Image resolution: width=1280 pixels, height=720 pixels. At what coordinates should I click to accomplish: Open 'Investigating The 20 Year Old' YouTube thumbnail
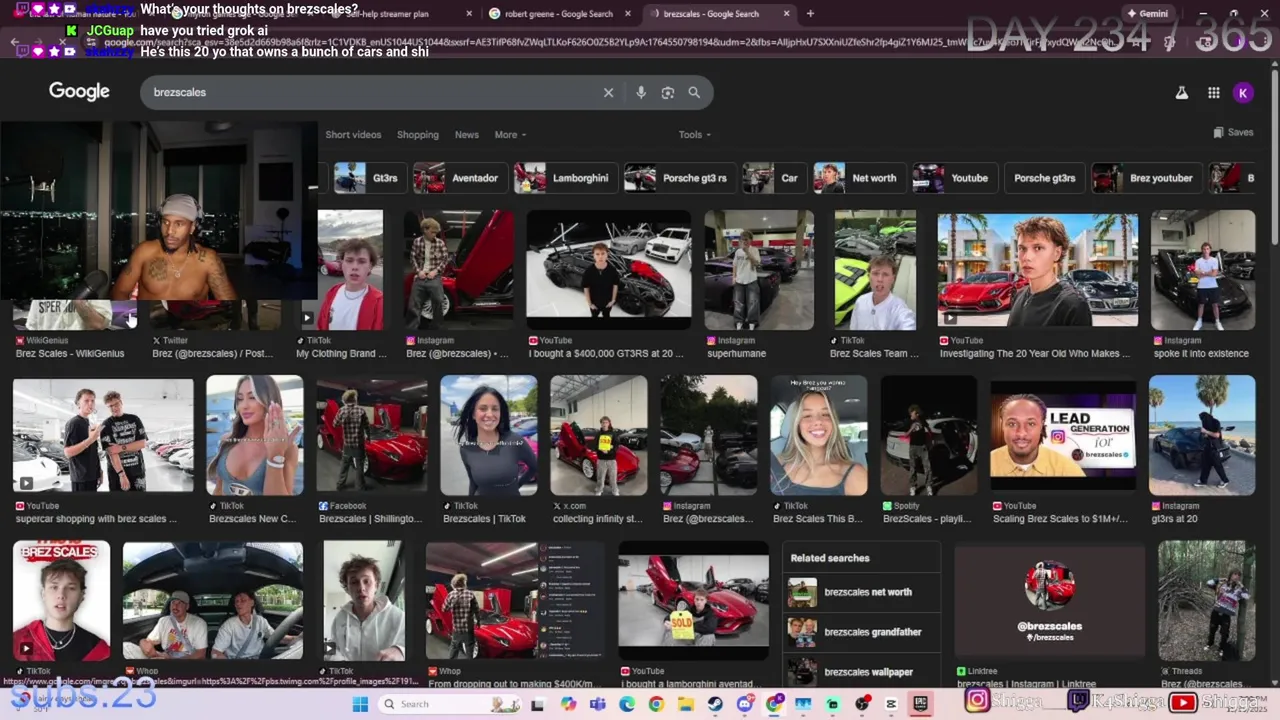pyautogui.click(x=1037, y=270)
